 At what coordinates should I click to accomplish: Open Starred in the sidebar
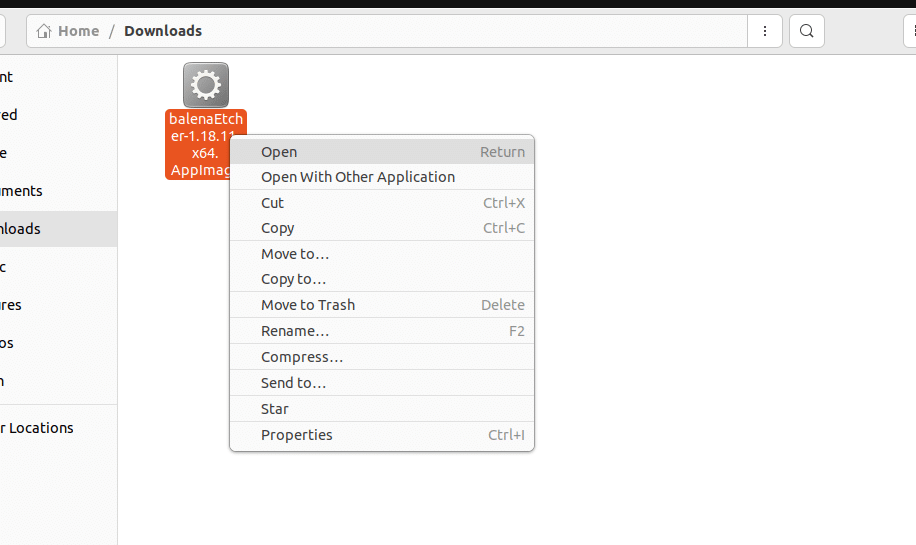coord(58,115)
